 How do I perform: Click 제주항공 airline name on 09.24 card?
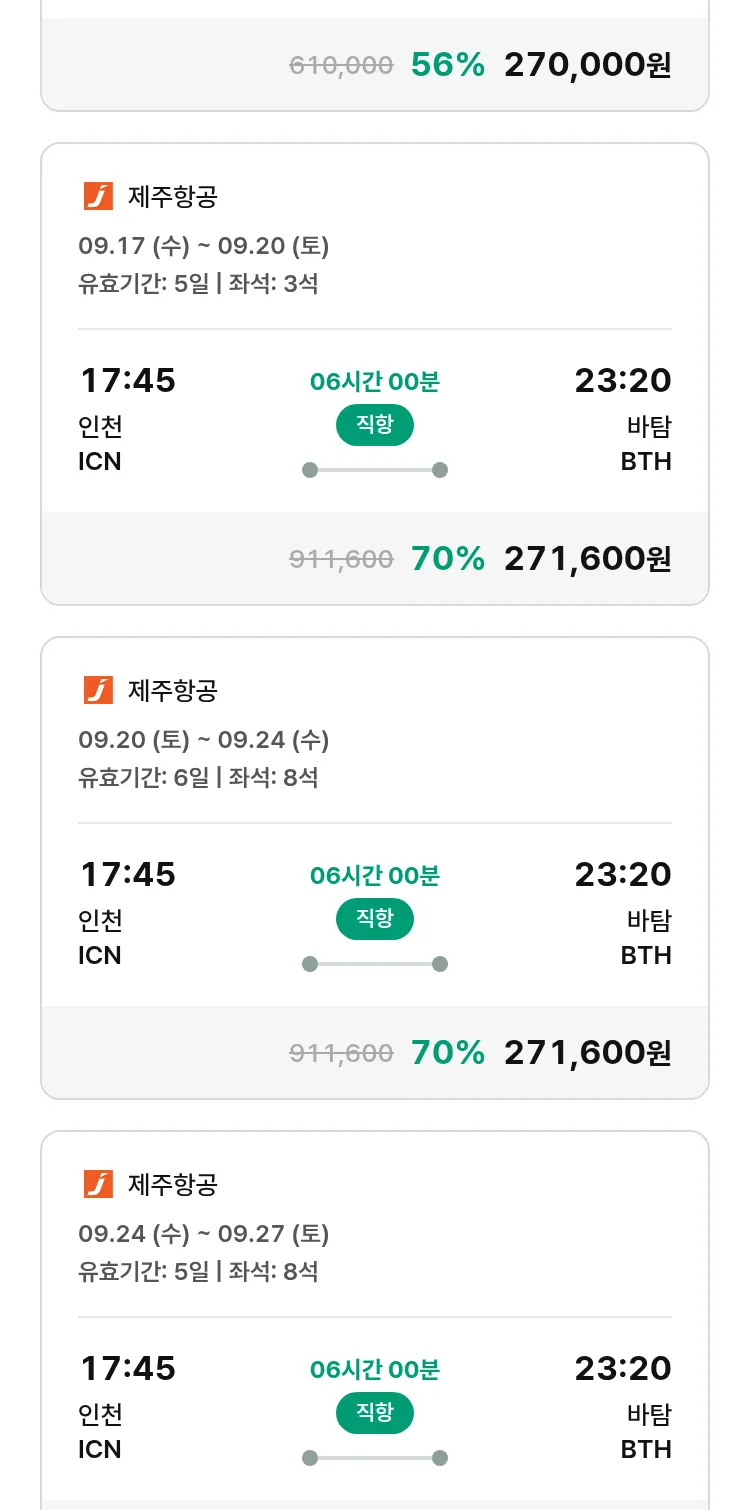172,1184
